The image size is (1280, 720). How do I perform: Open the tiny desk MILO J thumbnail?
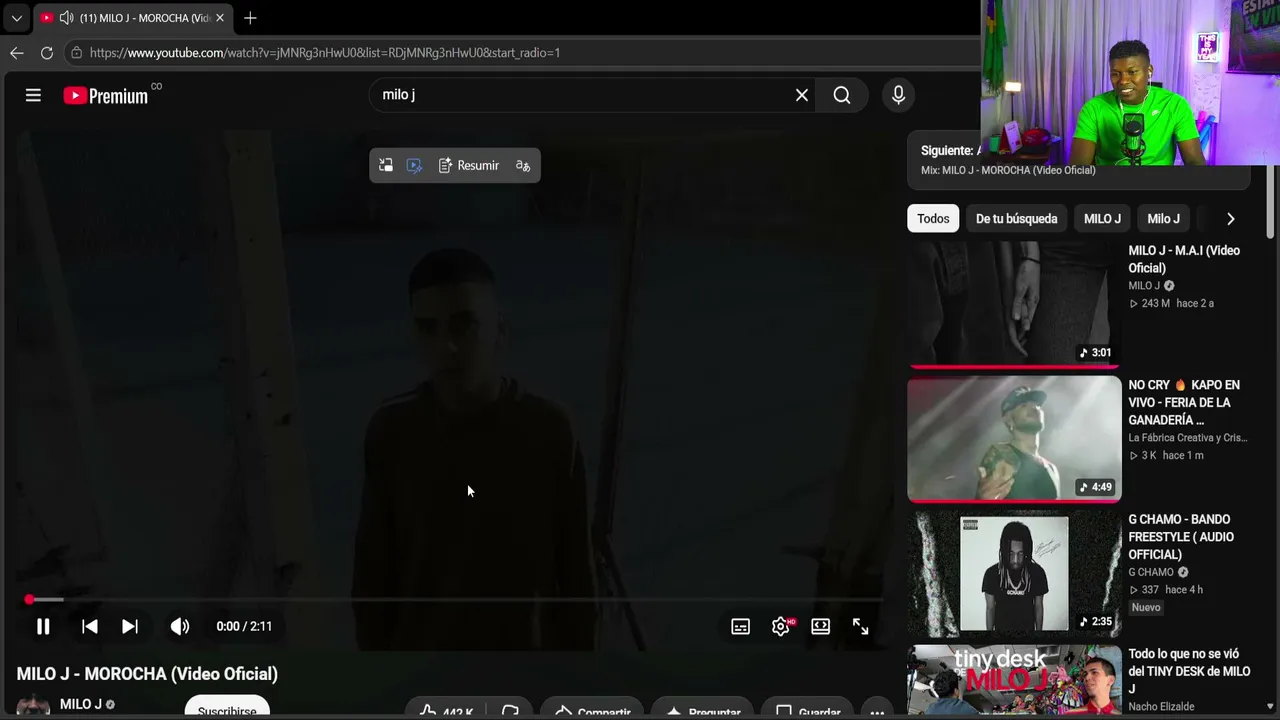click(x=1014, y=682)
